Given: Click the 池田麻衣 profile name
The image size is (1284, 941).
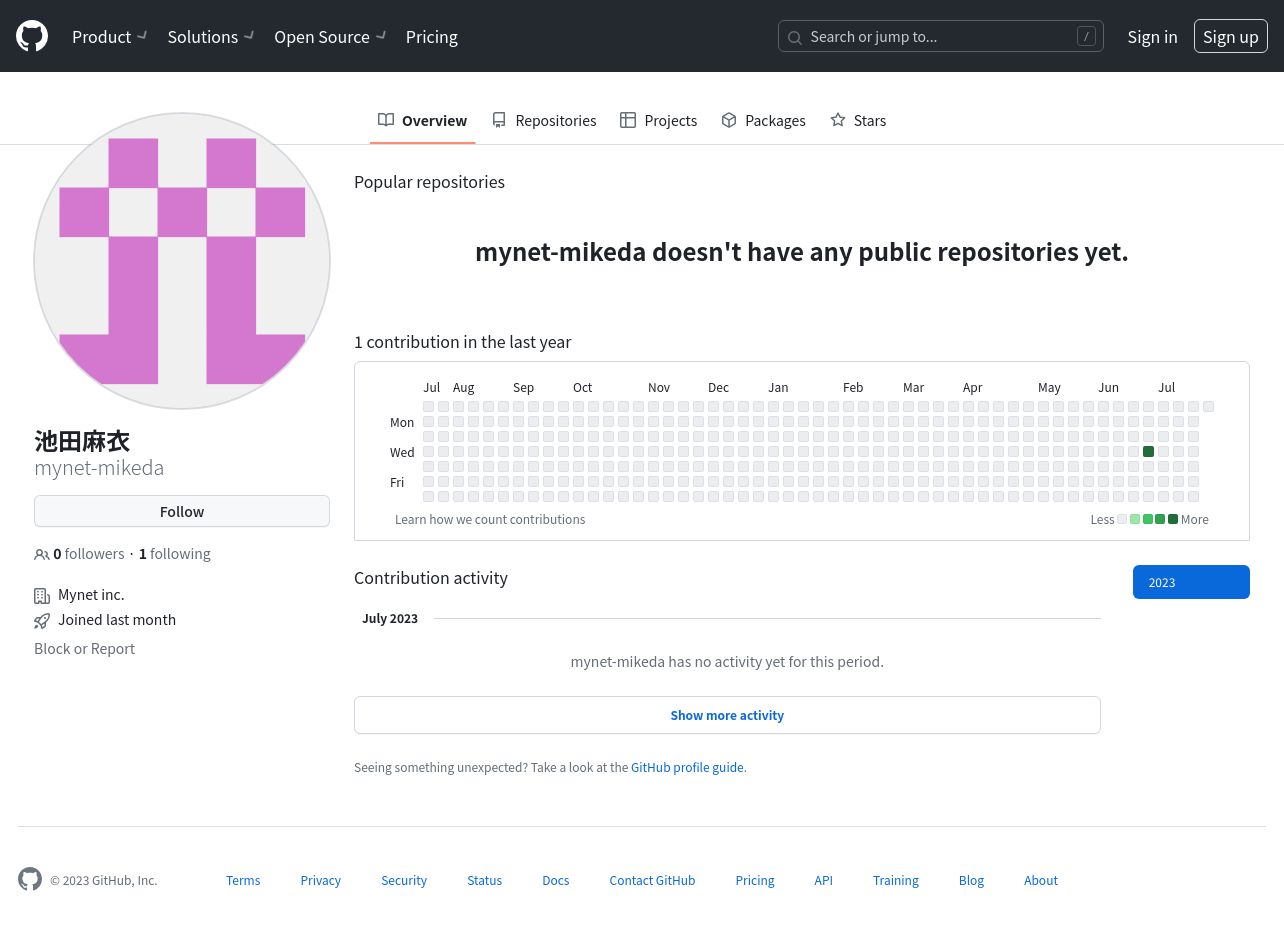Looking at the screenshot, I should click(82, 441).
